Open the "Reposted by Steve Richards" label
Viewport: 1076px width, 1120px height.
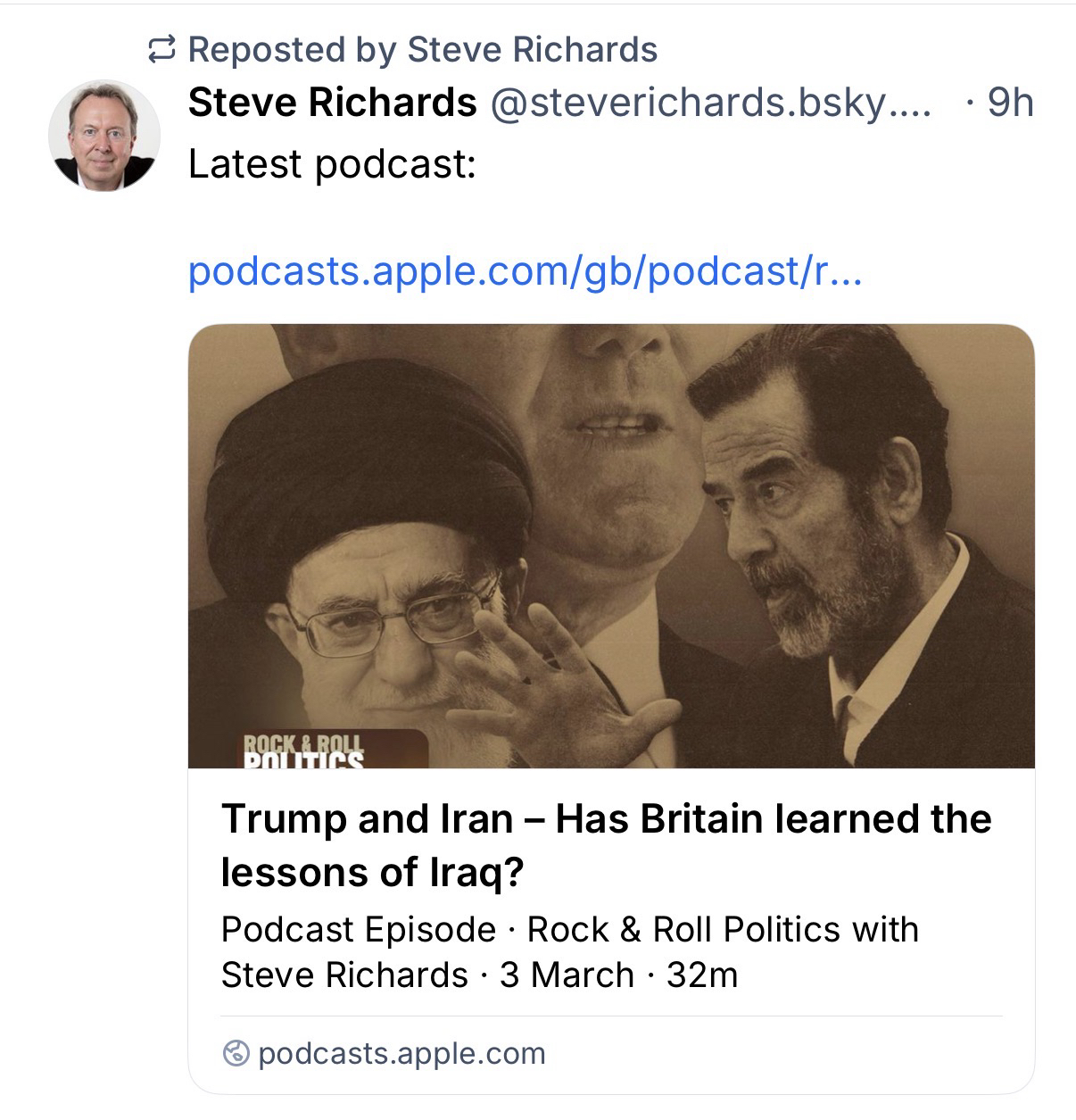pos(422,50)
